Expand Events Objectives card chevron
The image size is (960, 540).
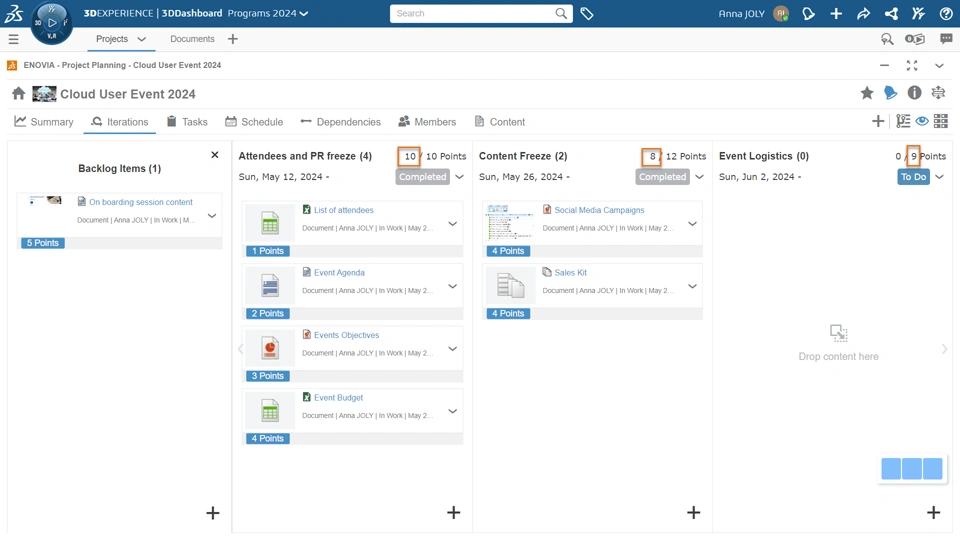click(452, 349)
